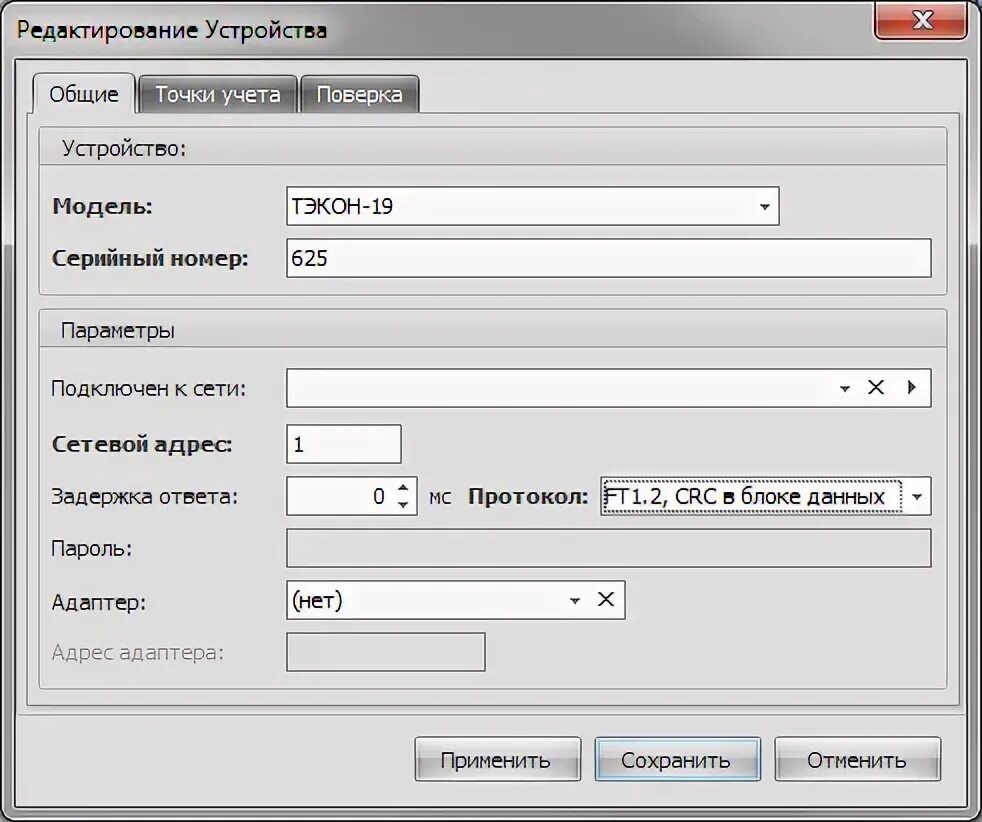Expand the Адаптер dropdown arrow
Image resolution: width=982 pixels, height=822 pixels.
point(574,600)
